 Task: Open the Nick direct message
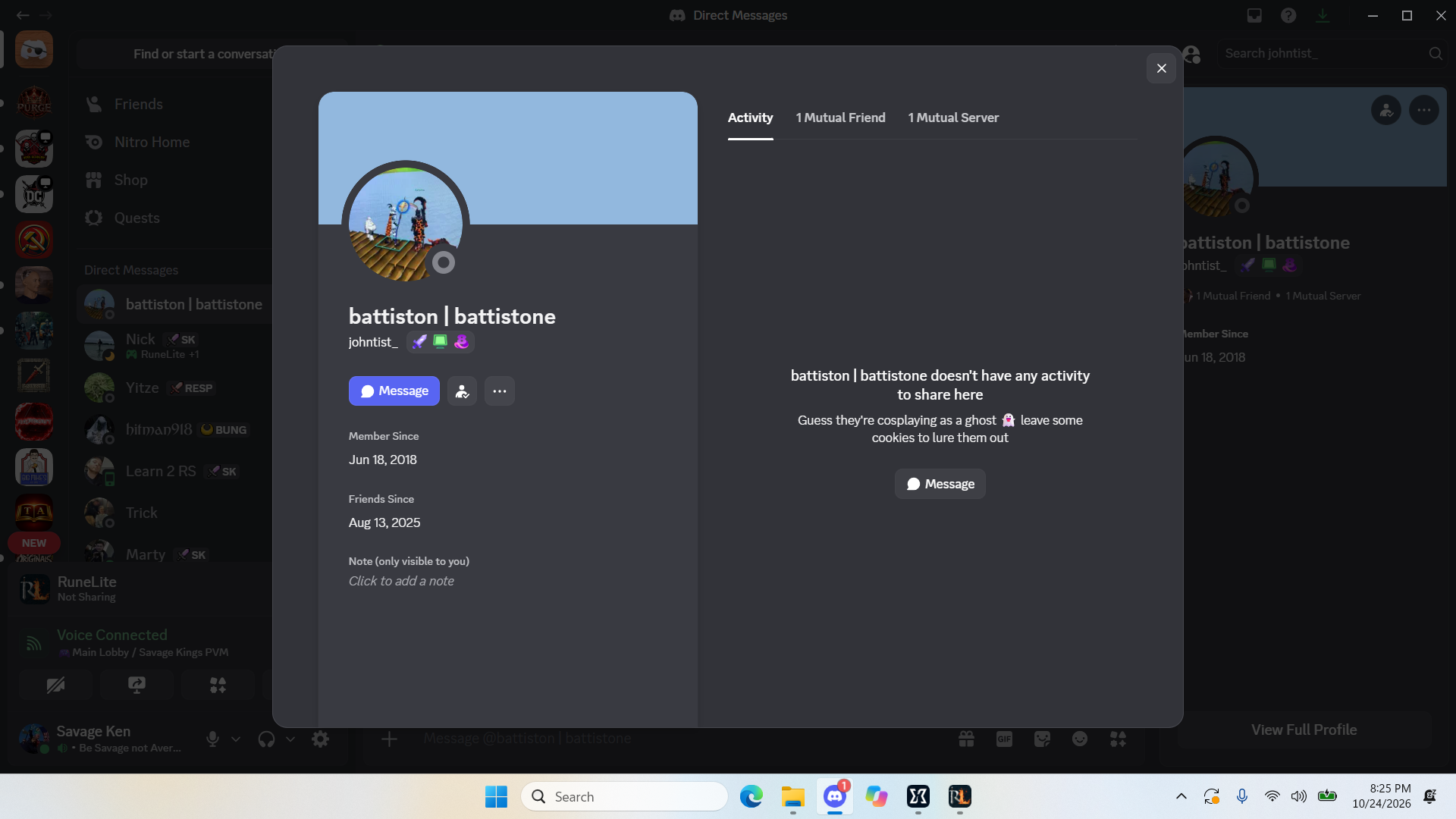coord(174,346)
